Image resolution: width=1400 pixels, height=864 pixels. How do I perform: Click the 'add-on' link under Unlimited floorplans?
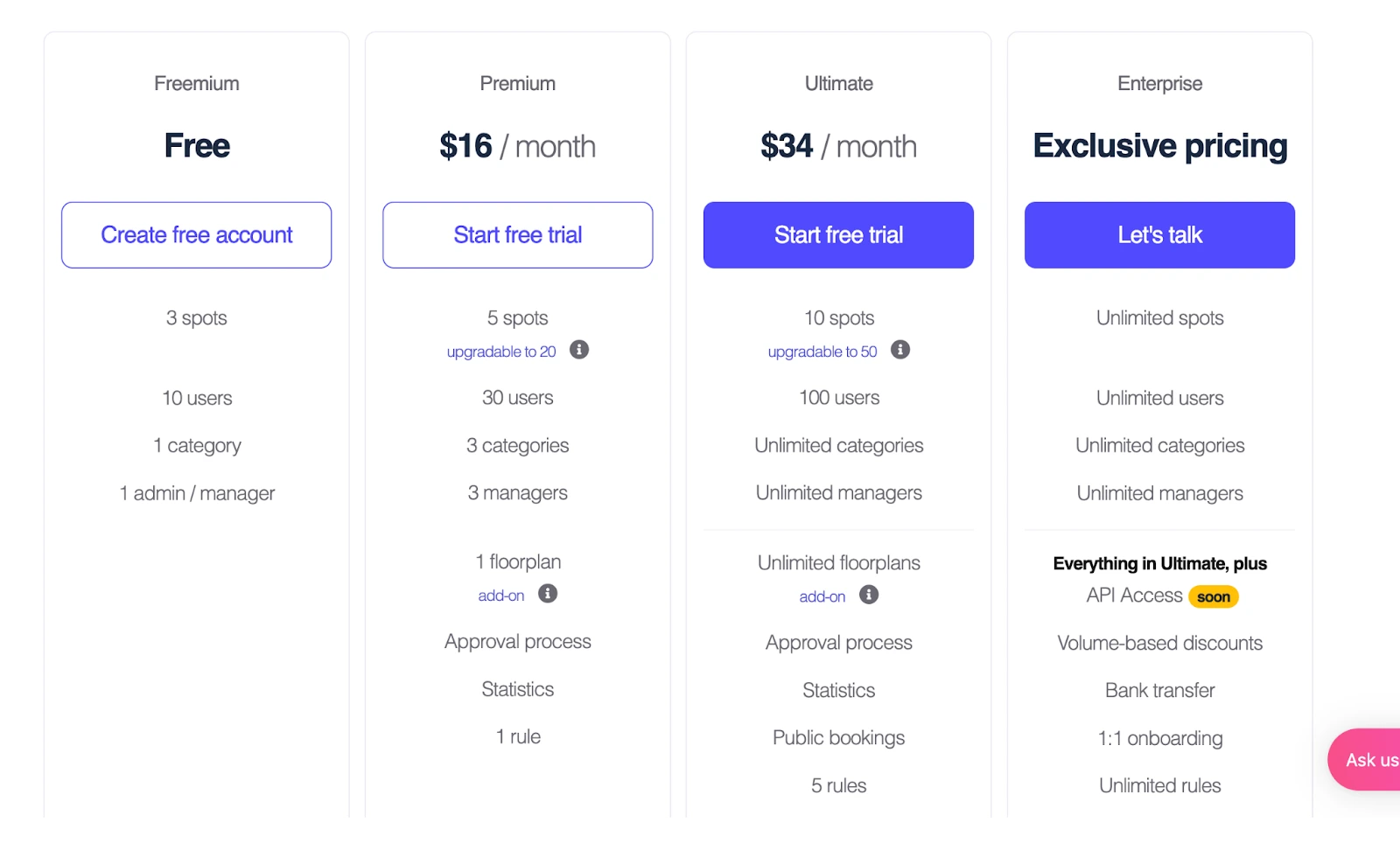click(822, 596)
